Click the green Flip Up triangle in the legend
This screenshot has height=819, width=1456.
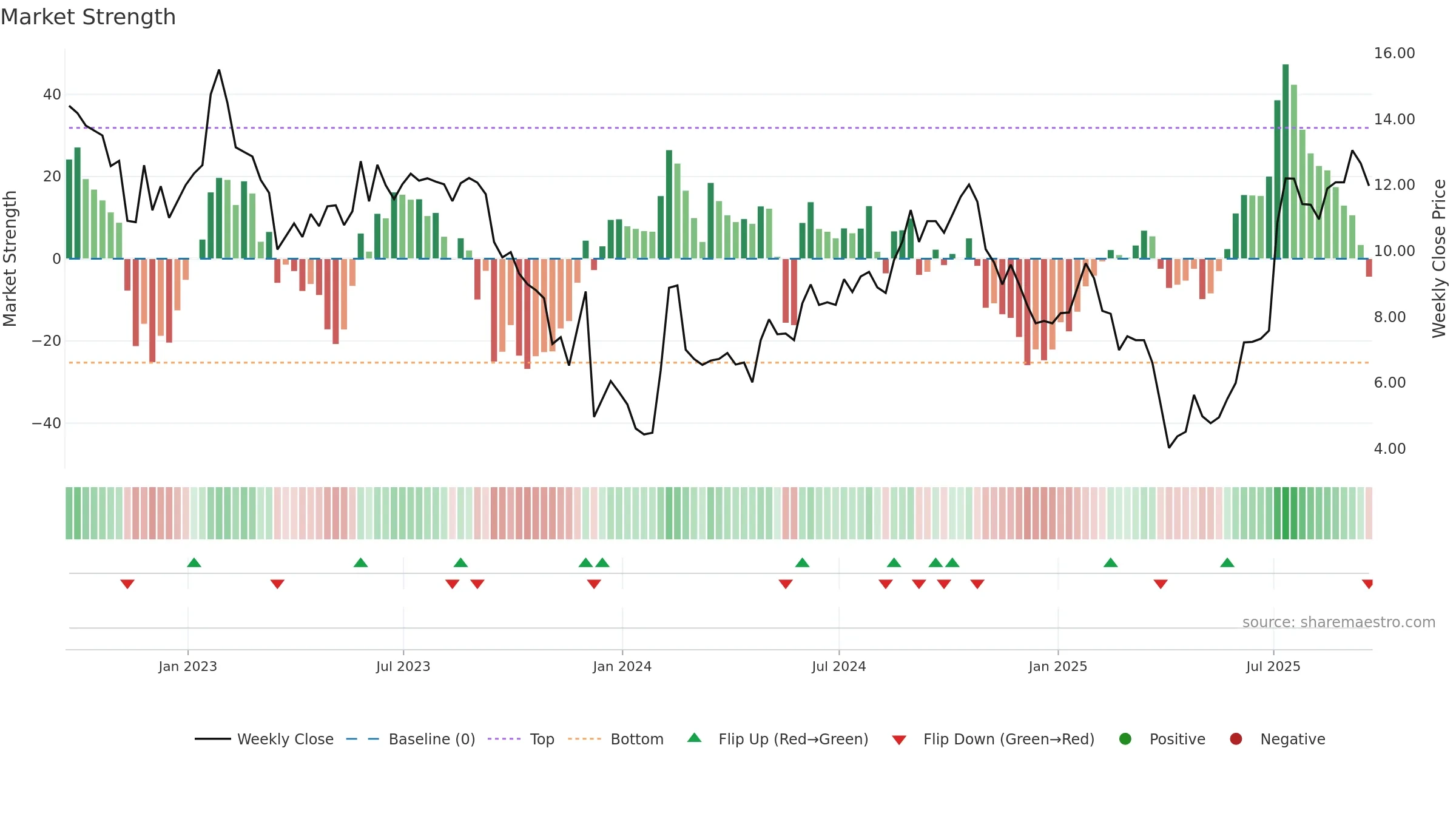tap(695, 738)
